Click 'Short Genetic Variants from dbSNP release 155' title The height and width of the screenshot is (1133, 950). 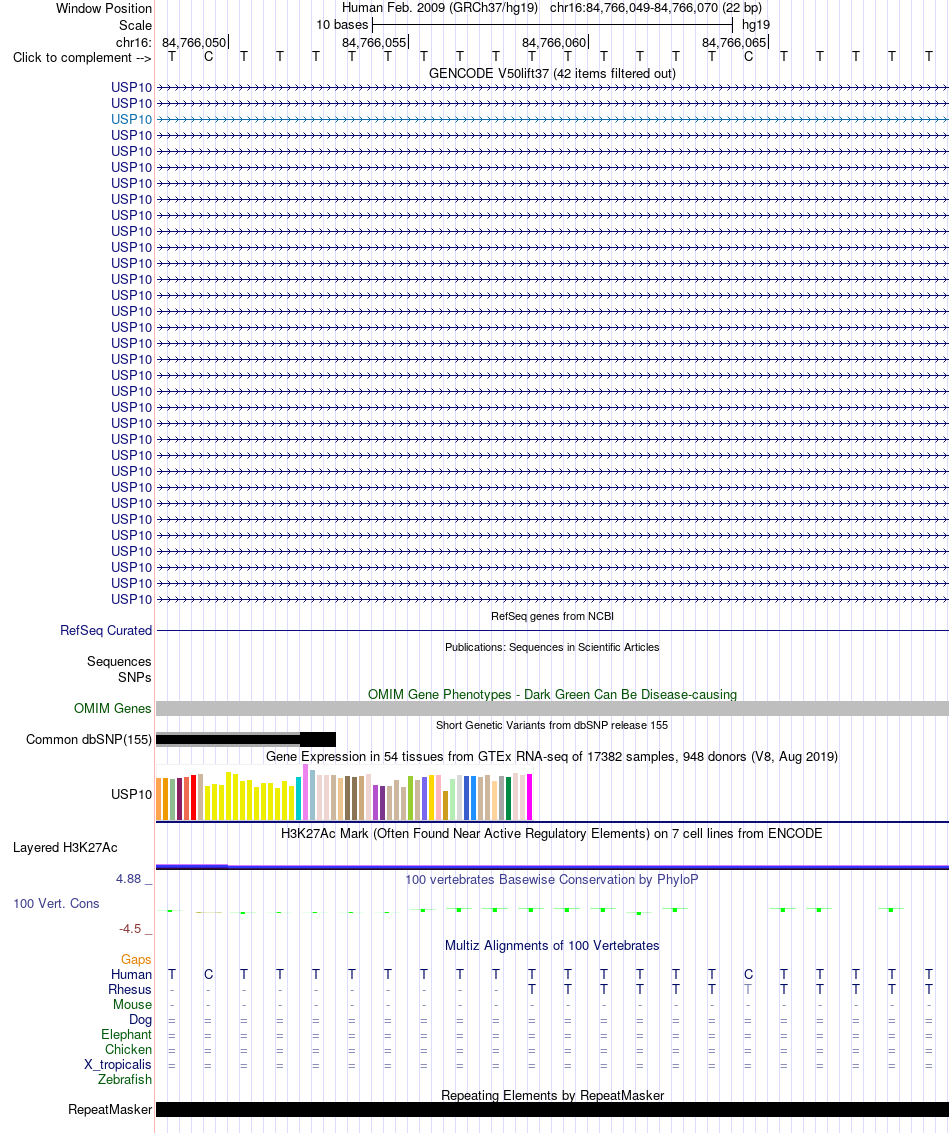[552, 725]
